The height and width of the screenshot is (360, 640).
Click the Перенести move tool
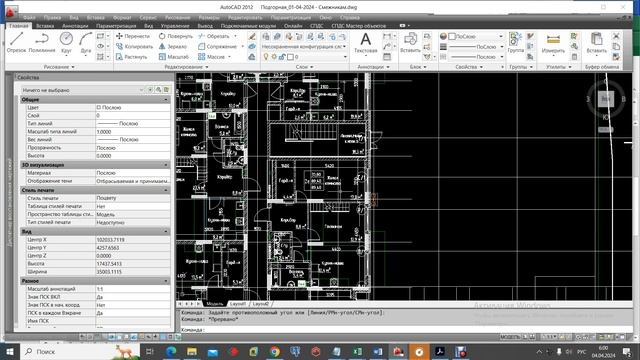click(x=133, y=36)
